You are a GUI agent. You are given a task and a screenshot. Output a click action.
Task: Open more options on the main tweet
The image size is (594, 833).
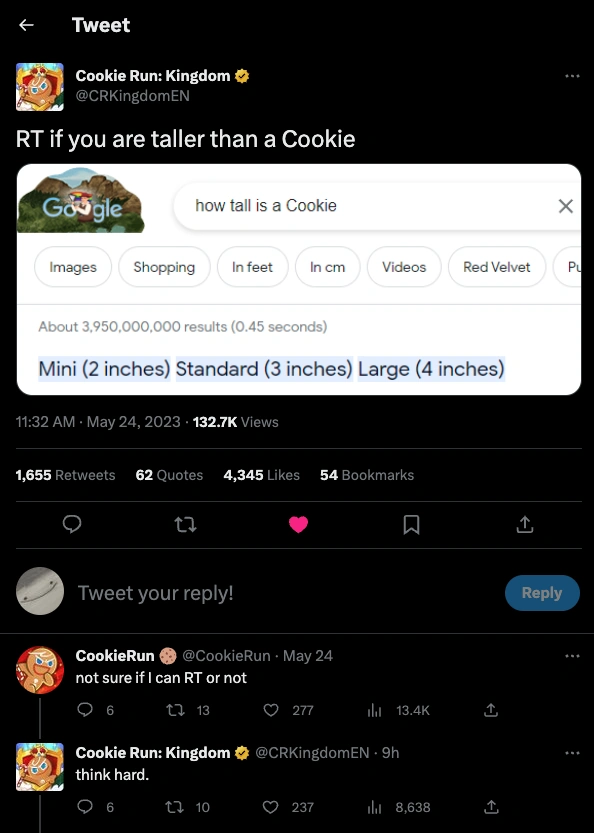coord(572,75)
